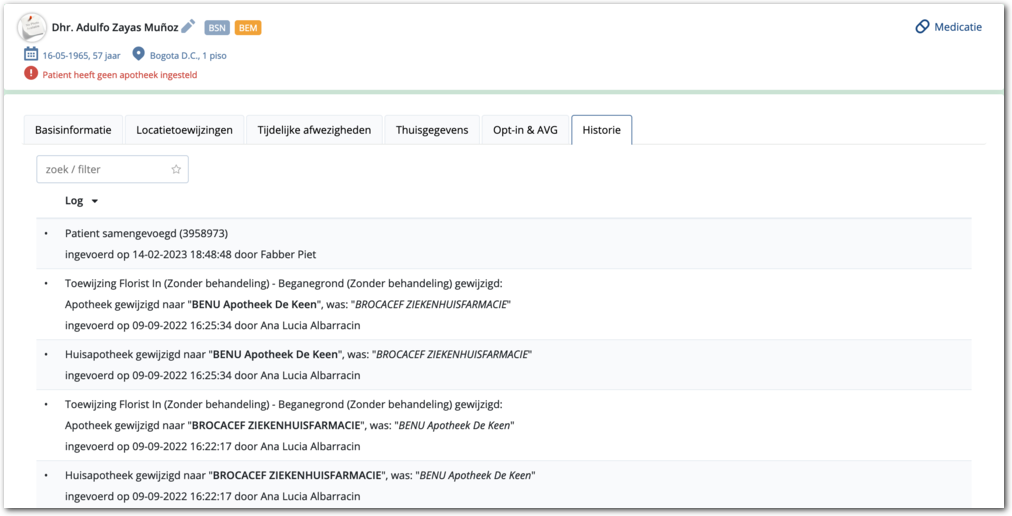
Task: Click the calendar icon next to birthdate
Action: tap(31, 54)
